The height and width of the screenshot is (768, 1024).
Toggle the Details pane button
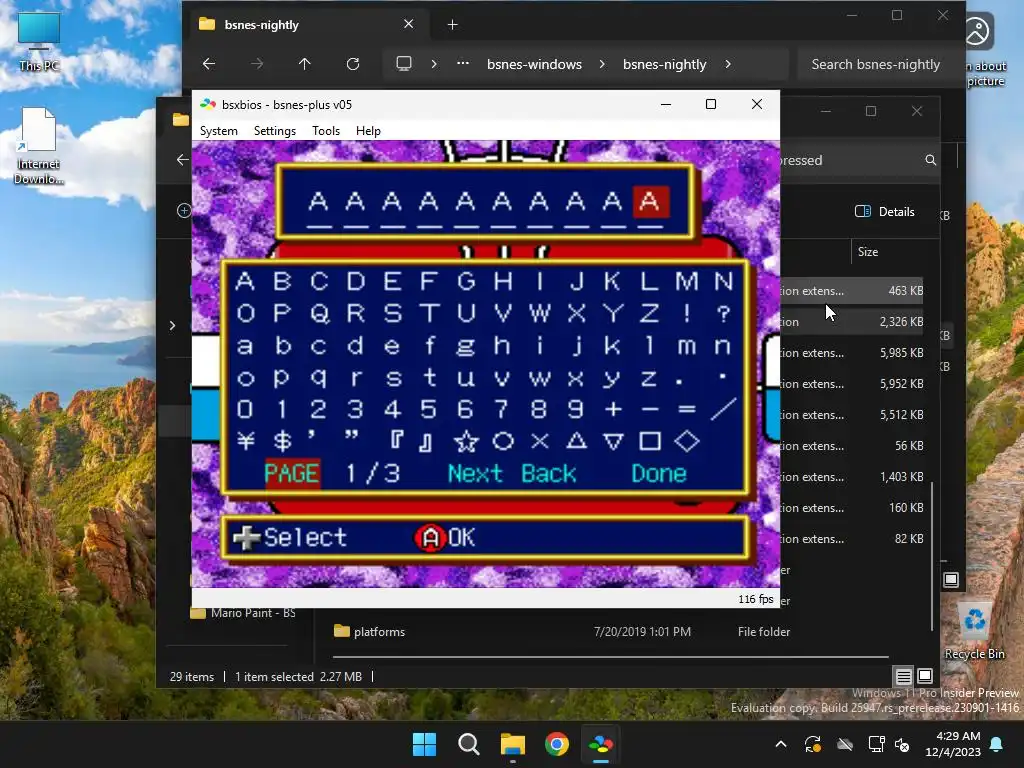[x=884, y=212]
